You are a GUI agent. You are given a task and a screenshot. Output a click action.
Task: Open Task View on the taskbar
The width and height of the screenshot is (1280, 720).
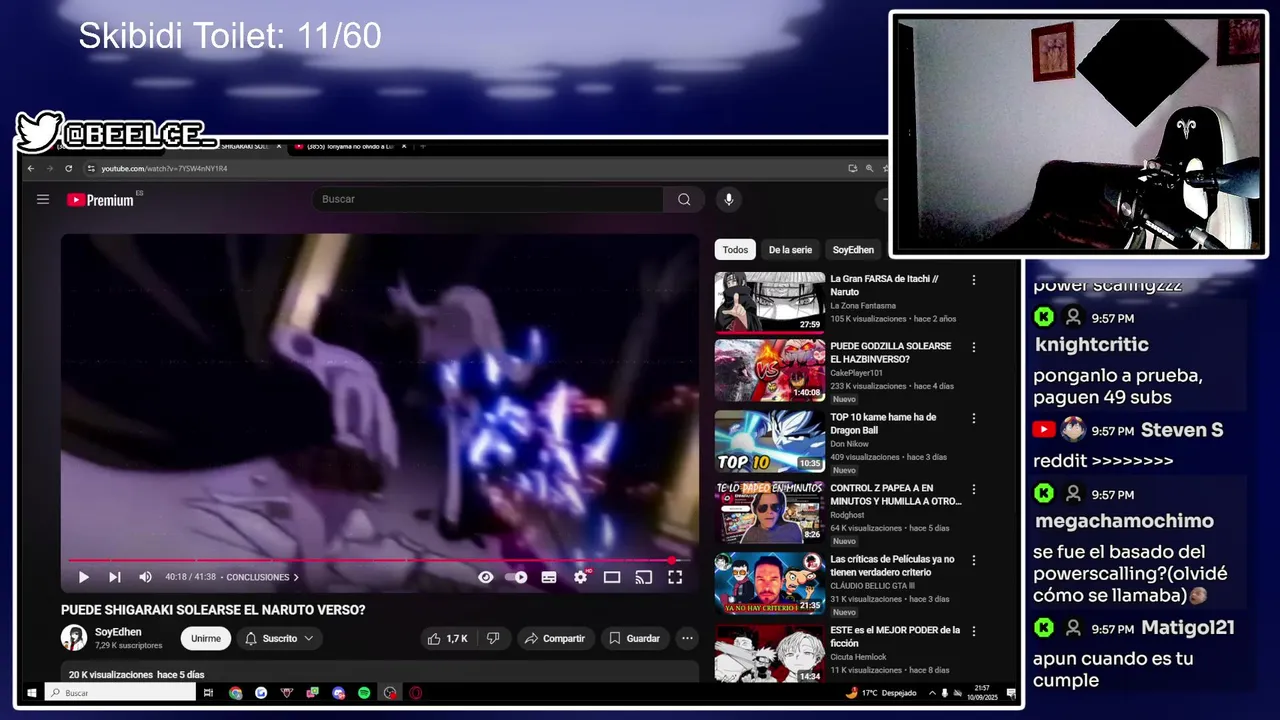208,693
